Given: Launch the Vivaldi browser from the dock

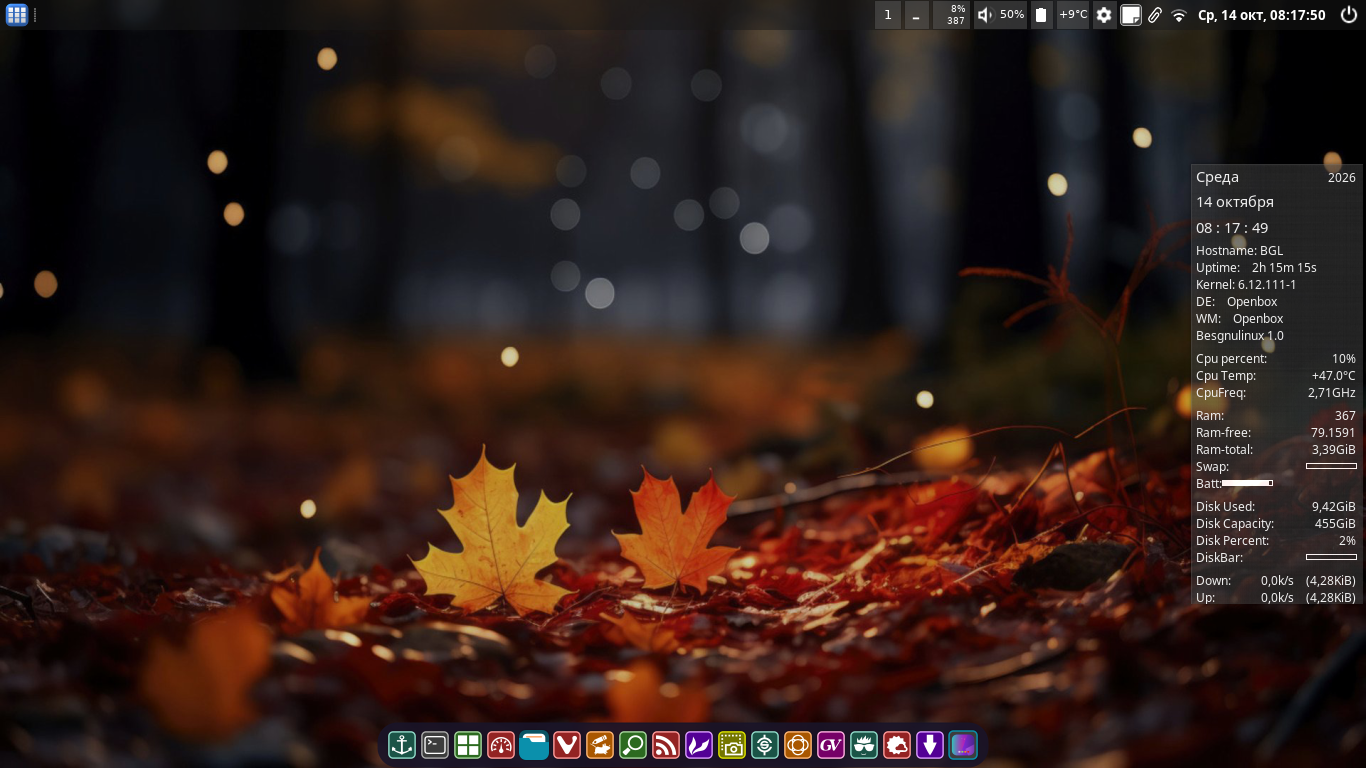Looking at the screenshot, I should pyautogui.click(x=567, y=745).
